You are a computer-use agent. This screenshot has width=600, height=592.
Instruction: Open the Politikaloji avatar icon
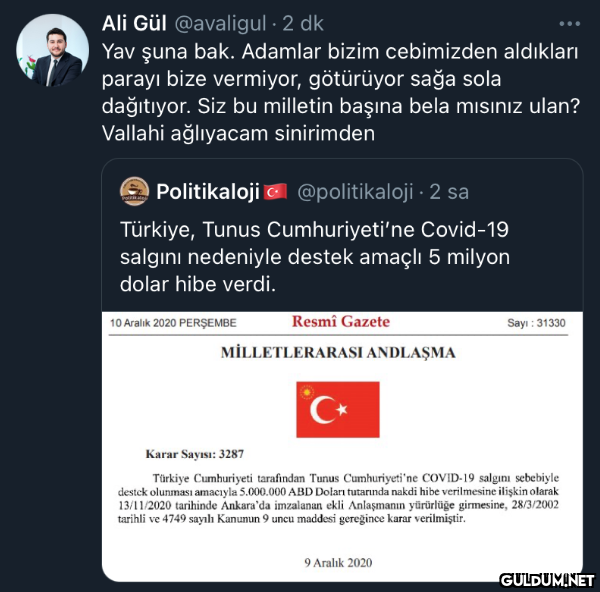pyautogui.click(x=134, y=191)
